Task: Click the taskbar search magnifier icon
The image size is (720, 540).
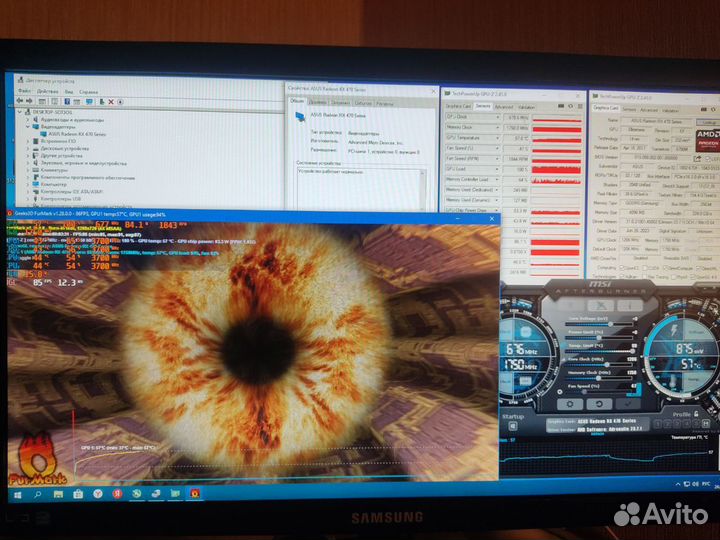Action: pyautogui.click(x=38, y=495)
